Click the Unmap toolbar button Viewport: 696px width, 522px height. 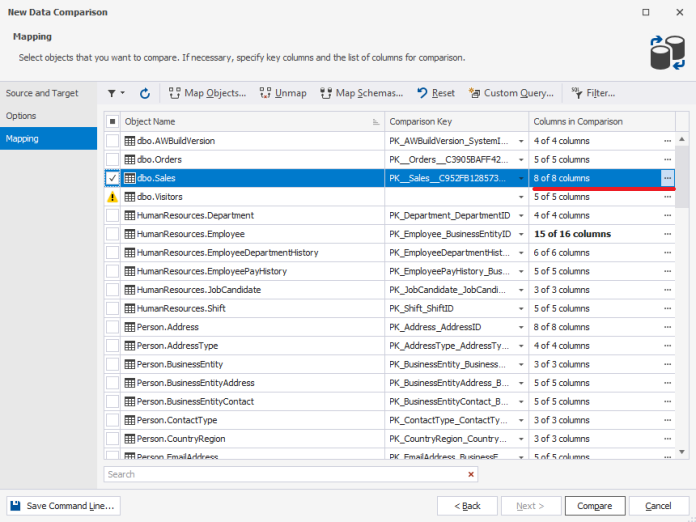(x=283, y=93)
